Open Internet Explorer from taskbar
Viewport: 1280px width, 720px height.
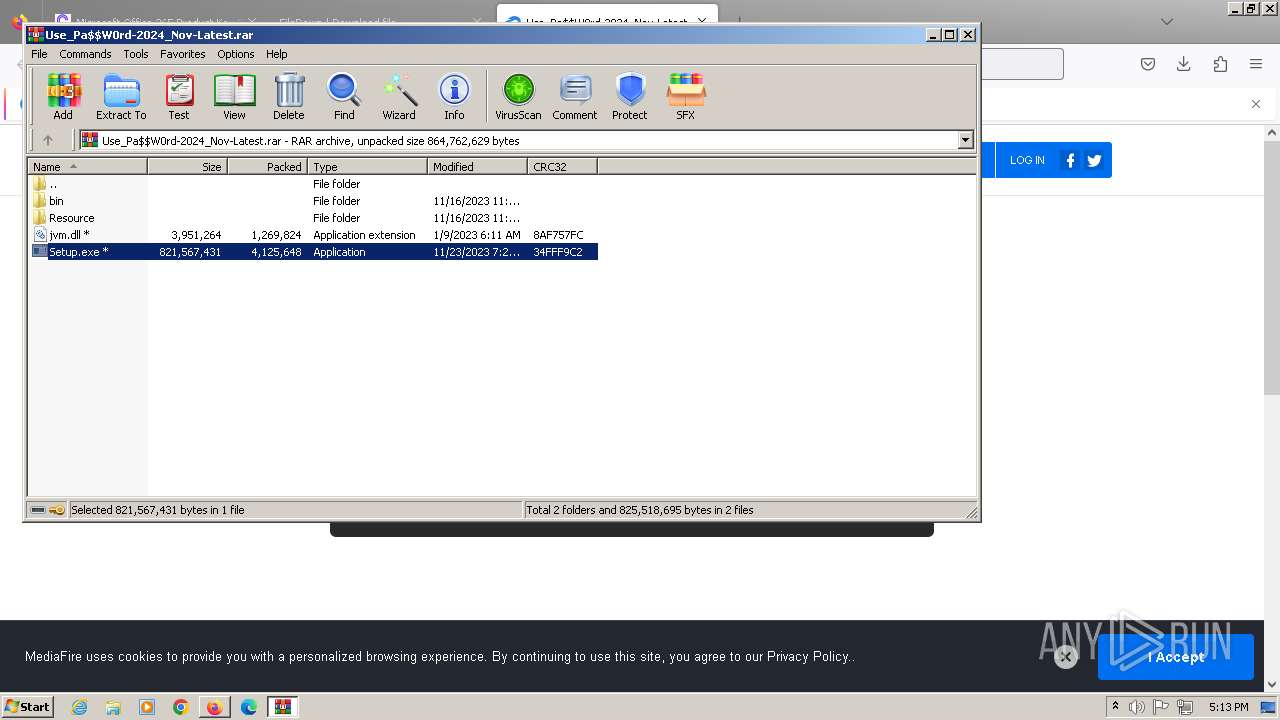(79, 707)
